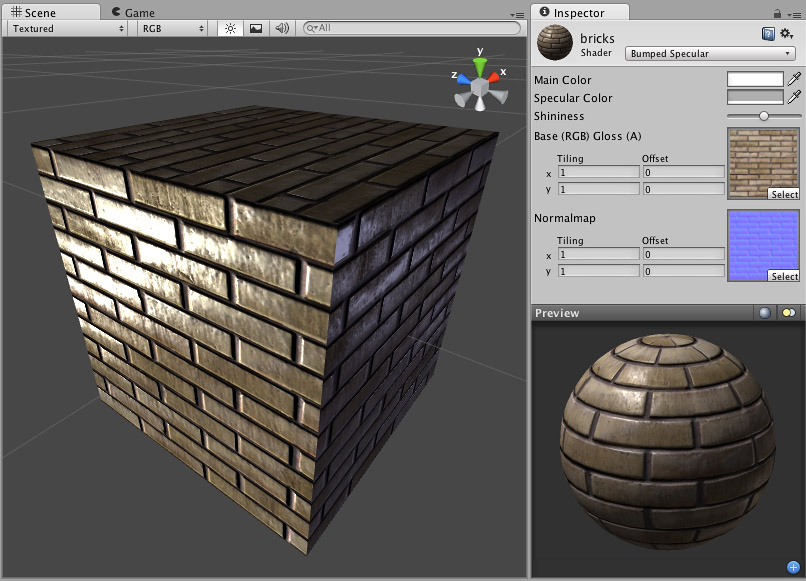Toggle the Inspector lock padlock
The width and height of the screenshot is (806, 581).
(778, 12)
